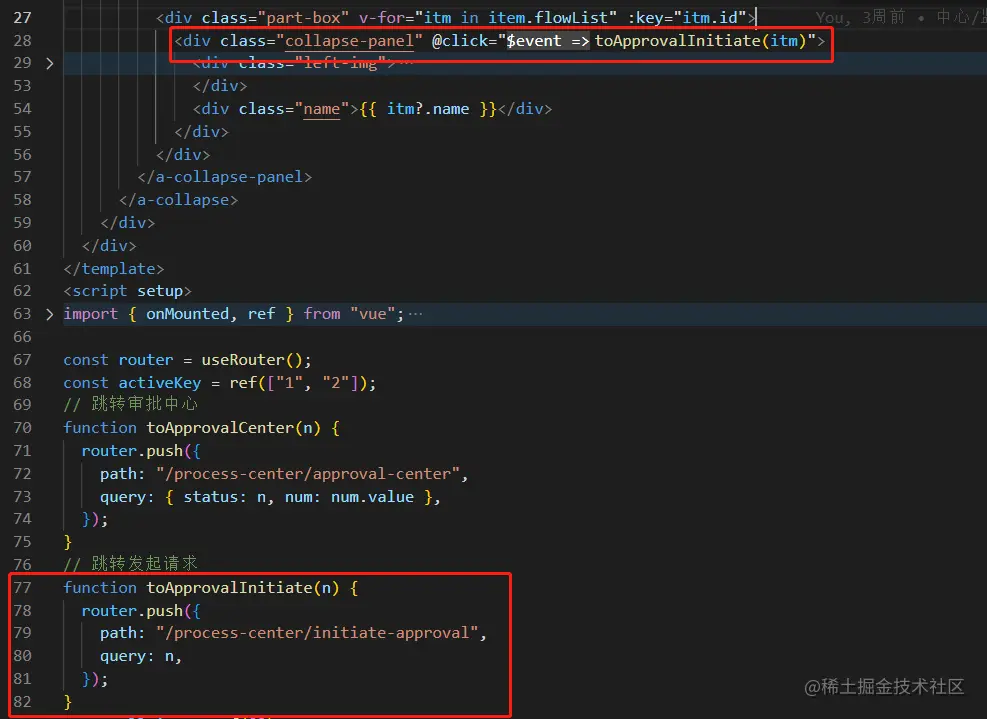Click line number 28 in the gutter
987x719 pixels.
click(22, 40)
